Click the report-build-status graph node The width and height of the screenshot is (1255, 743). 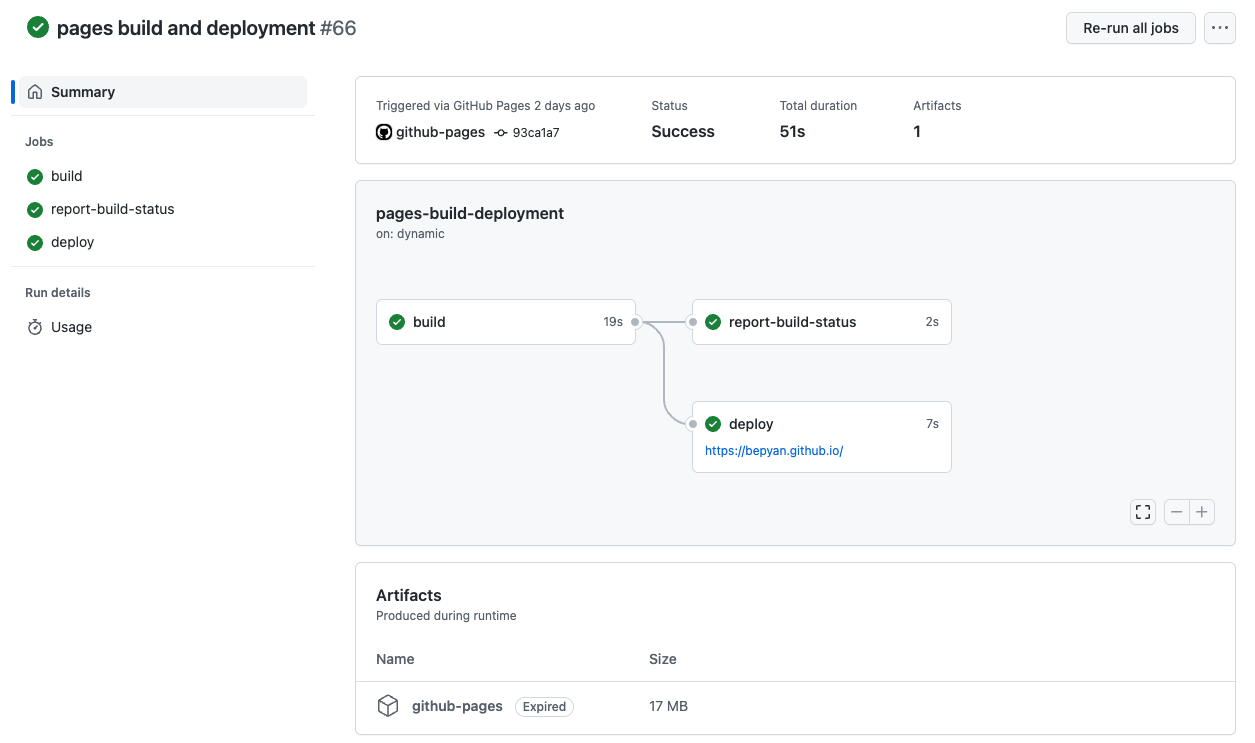822,322
